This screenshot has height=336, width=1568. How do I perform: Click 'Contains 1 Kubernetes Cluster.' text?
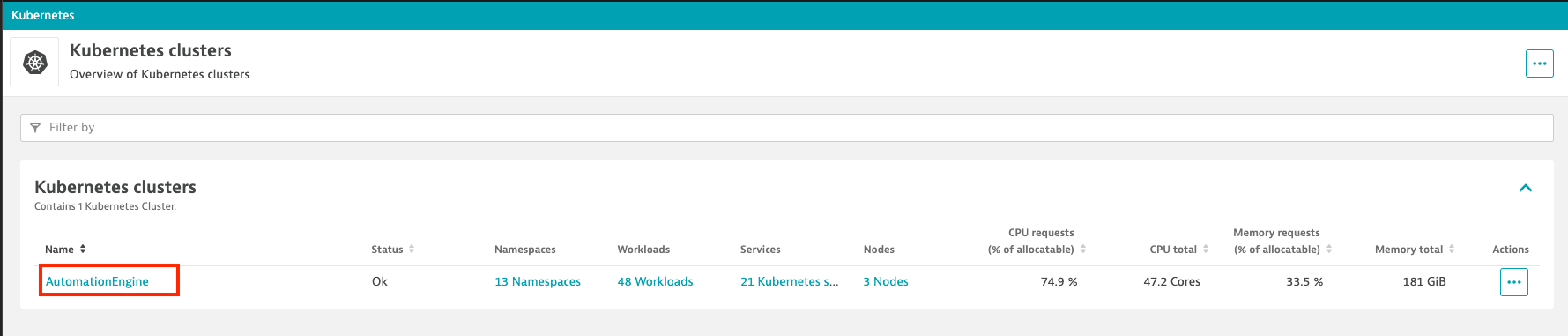(x=105, y=206)
